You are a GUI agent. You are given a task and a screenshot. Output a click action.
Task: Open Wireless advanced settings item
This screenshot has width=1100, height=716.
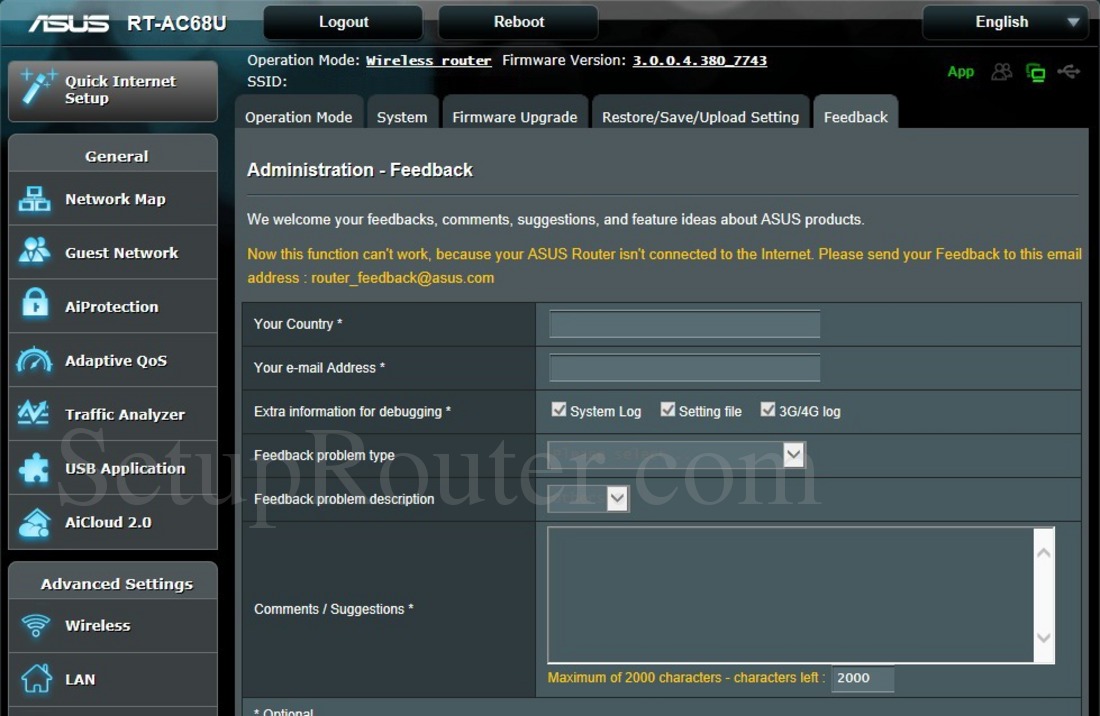coord(113,626)
